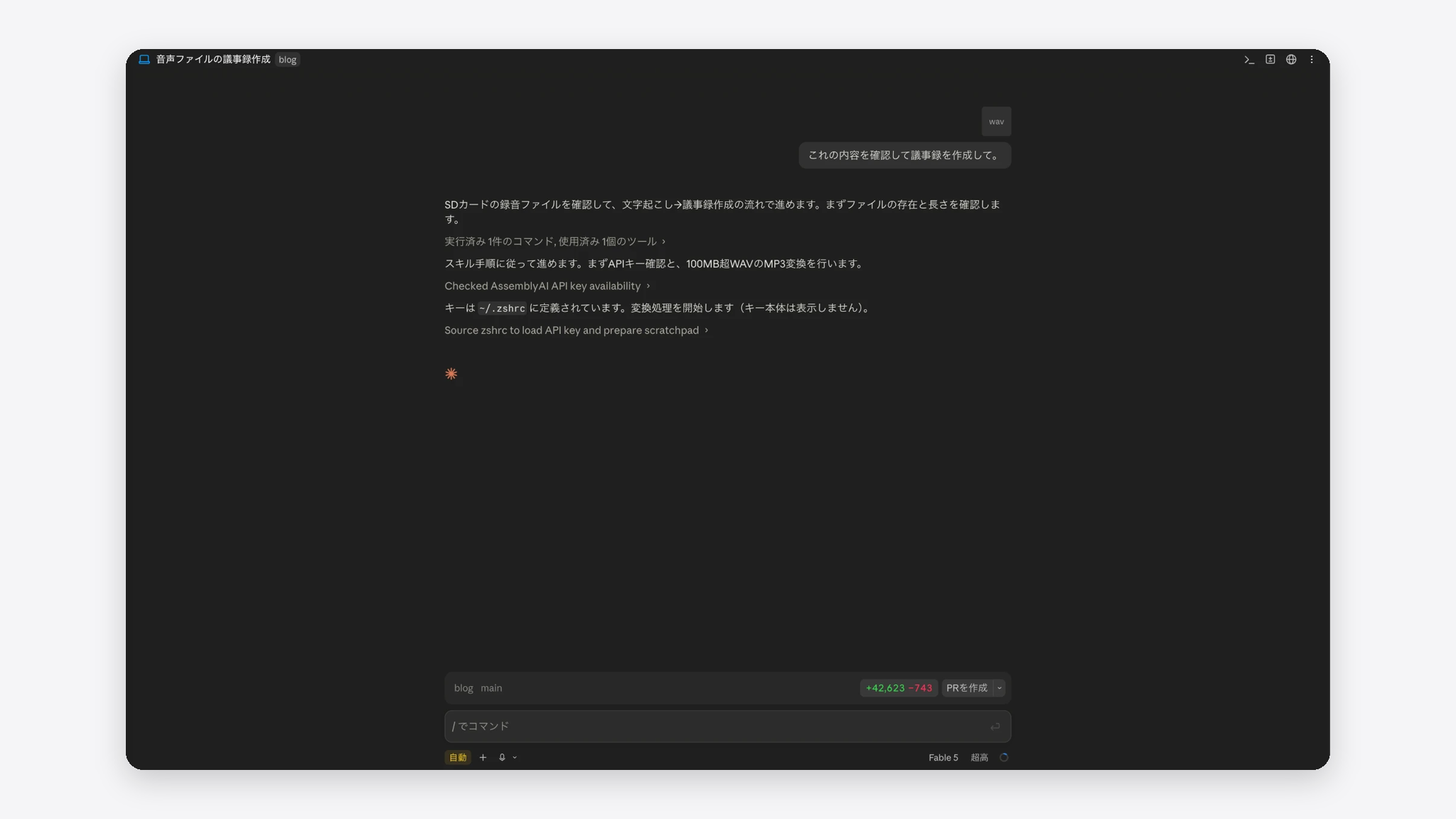The width and height of the screenshot is (1456, 819).
Task: Click the session title 音声ファイルの議事録作成
Action: coord(213,60)
